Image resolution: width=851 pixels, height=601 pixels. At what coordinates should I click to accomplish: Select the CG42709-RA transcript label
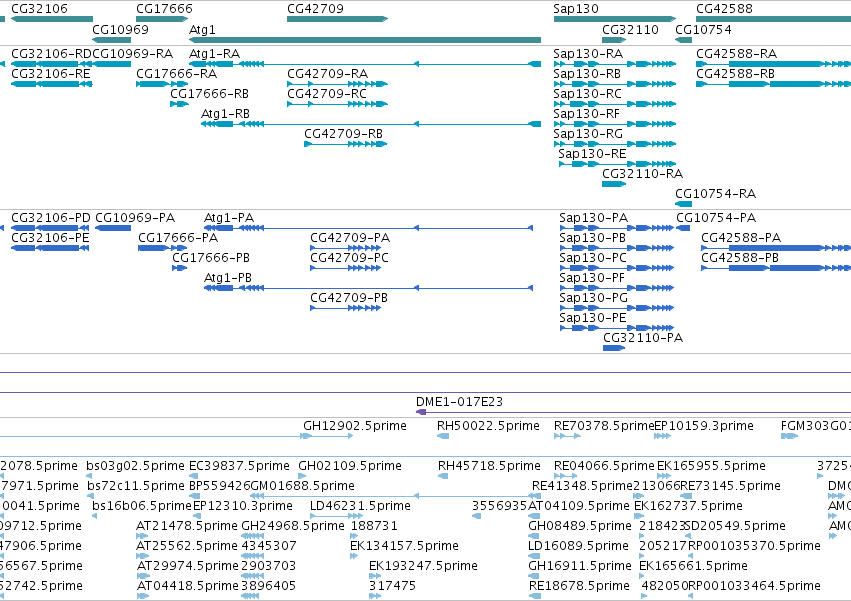[x=327, y=74]
